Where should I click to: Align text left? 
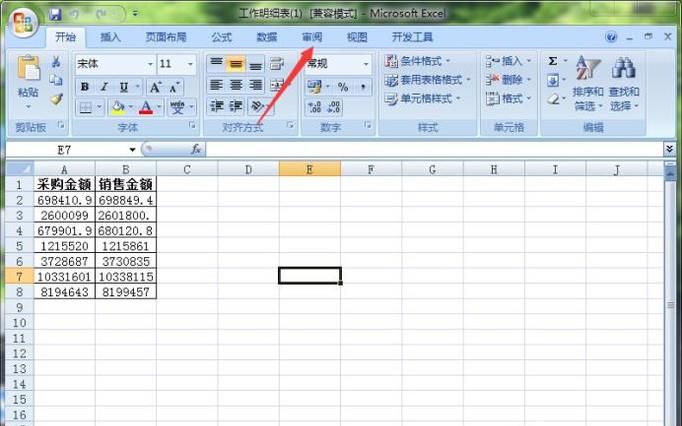[216, 85]
